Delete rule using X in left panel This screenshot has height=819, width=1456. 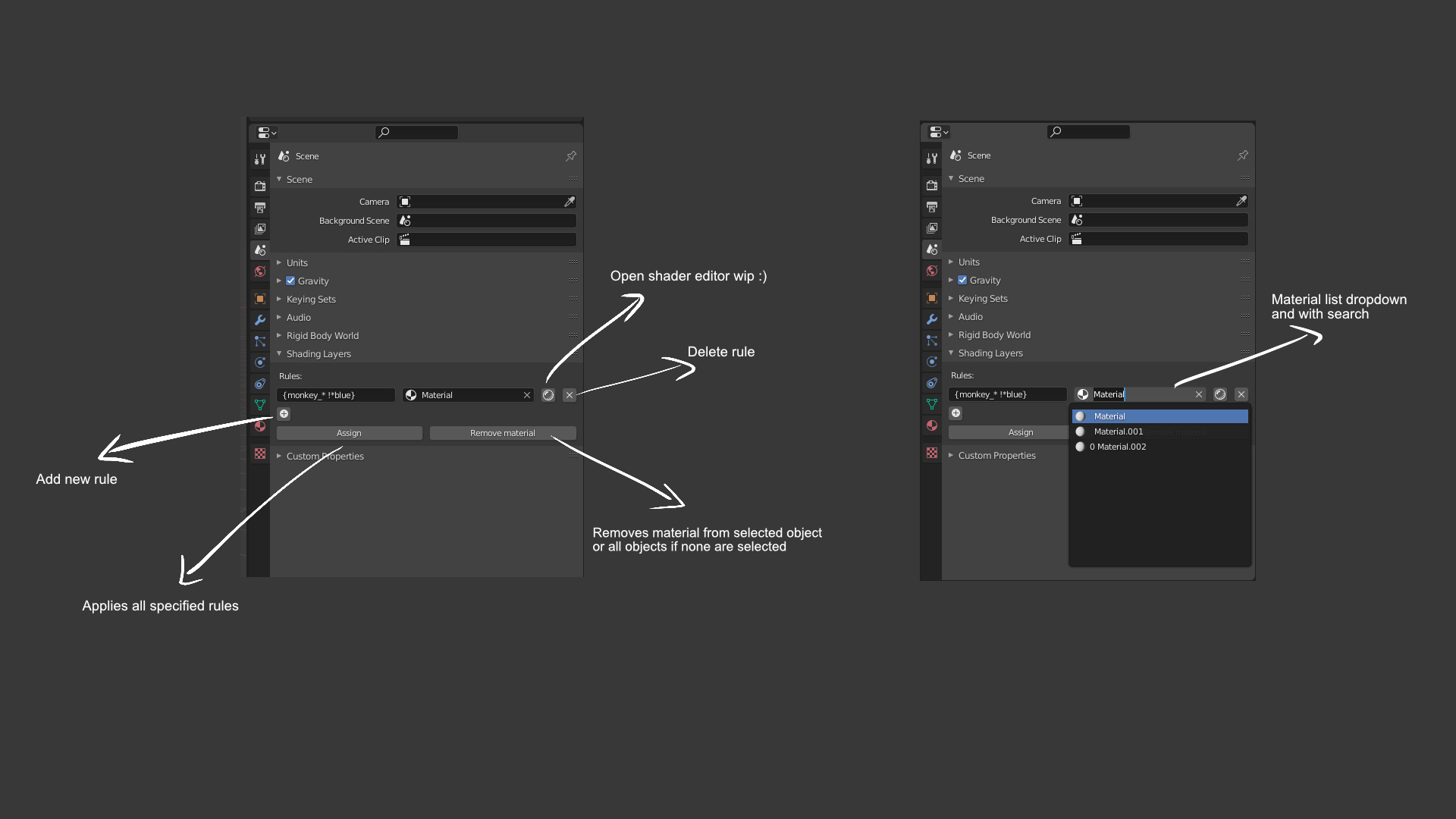[x=570, y=395]
